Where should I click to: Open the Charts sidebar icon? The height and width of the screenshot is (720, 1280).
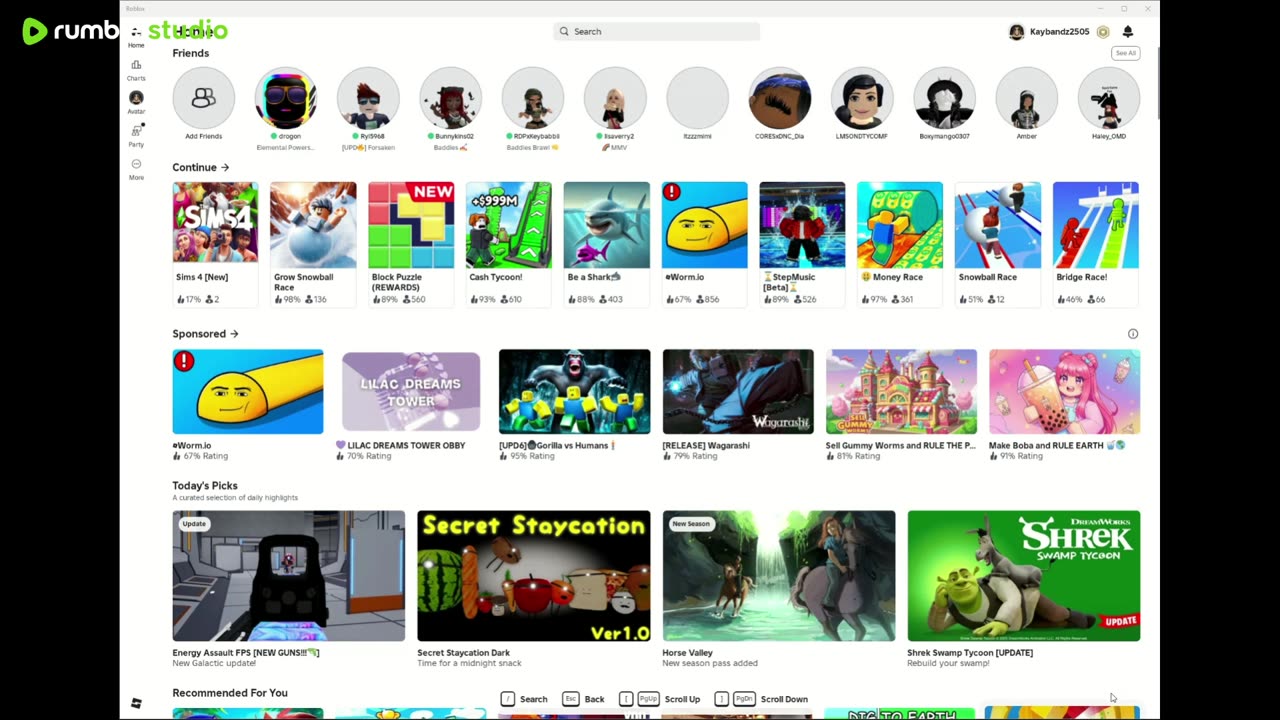[136, 65]
